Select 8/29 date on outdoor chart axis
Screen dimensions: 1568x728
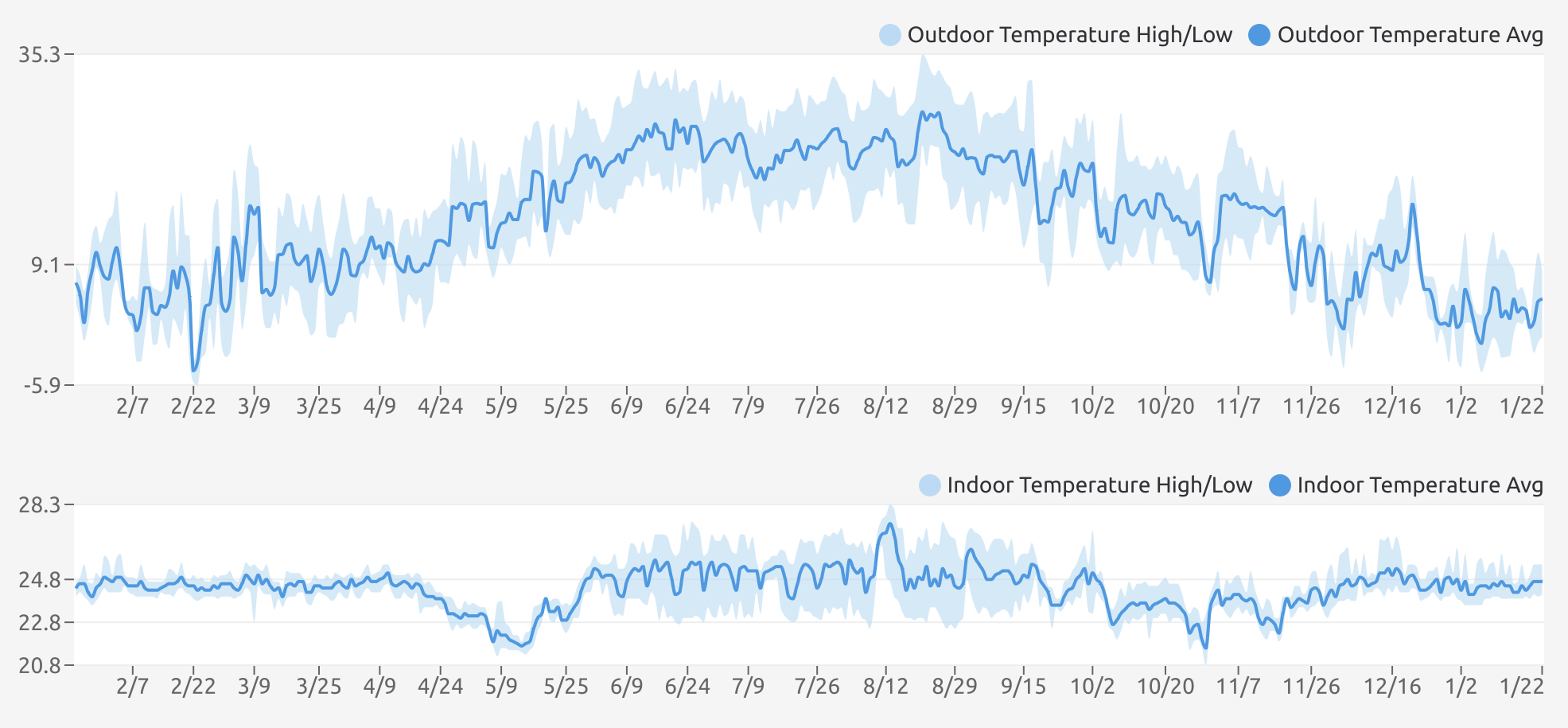pyautogui.click(x=955, y=407)
